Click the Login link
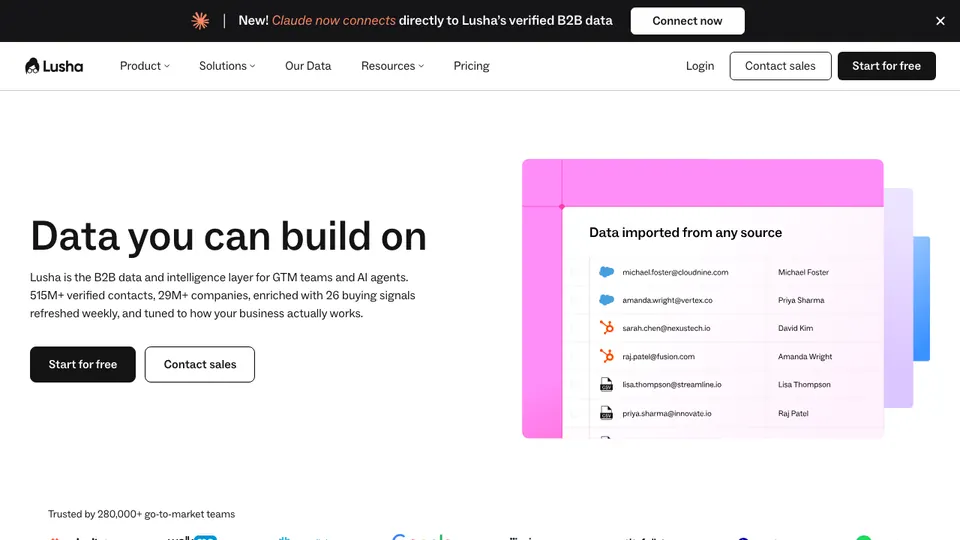The width and height of the screenshot is (960, 540). (700, 66)
